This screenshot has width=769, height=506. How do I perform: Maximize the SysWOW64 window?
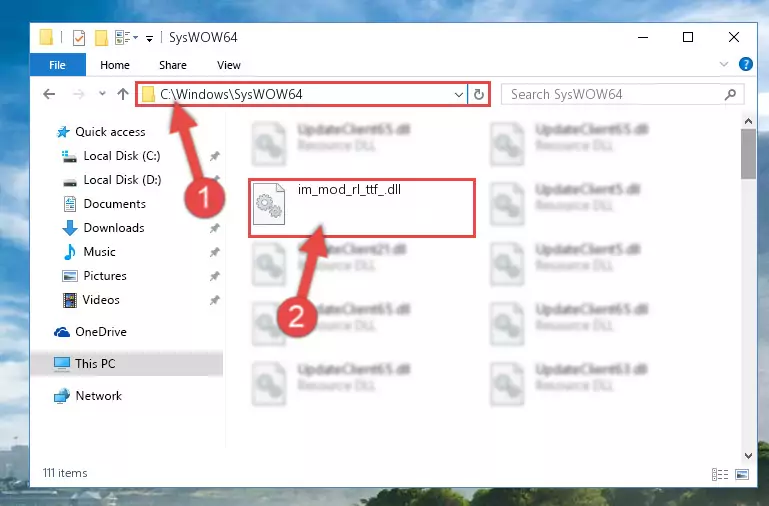pyautogui.click(x=688, y=37)
